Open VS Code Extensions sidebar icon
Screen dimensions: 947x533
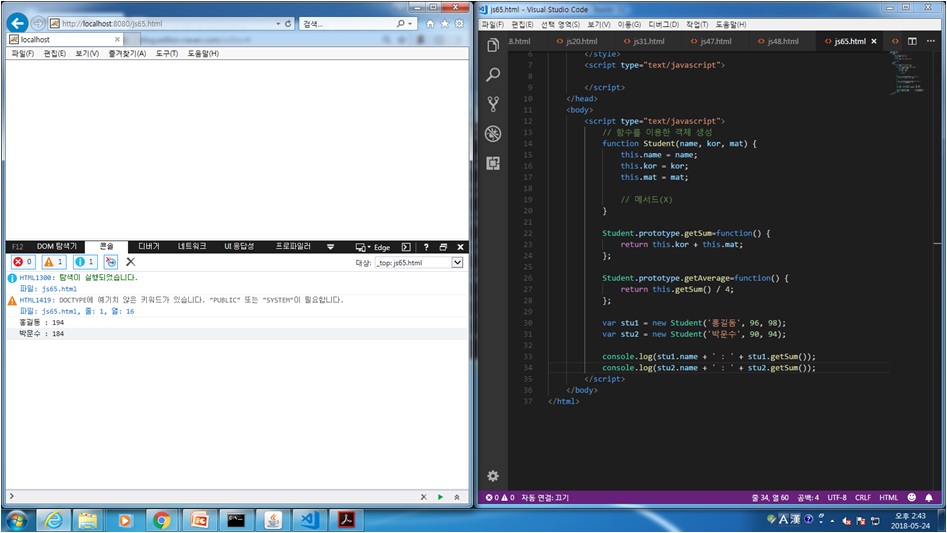click(493, 163)
